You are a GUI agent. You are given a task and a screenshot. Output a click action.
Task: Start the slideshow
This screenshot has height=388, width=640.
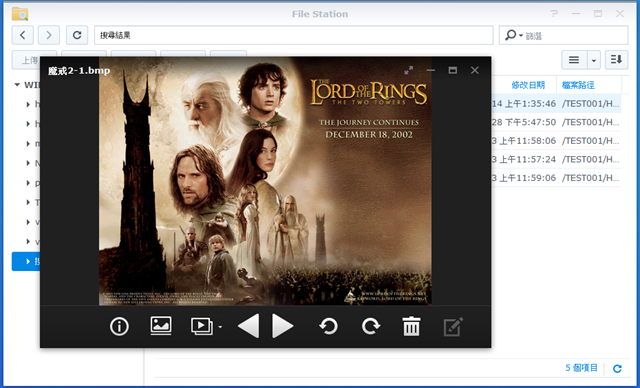point(202,326)
